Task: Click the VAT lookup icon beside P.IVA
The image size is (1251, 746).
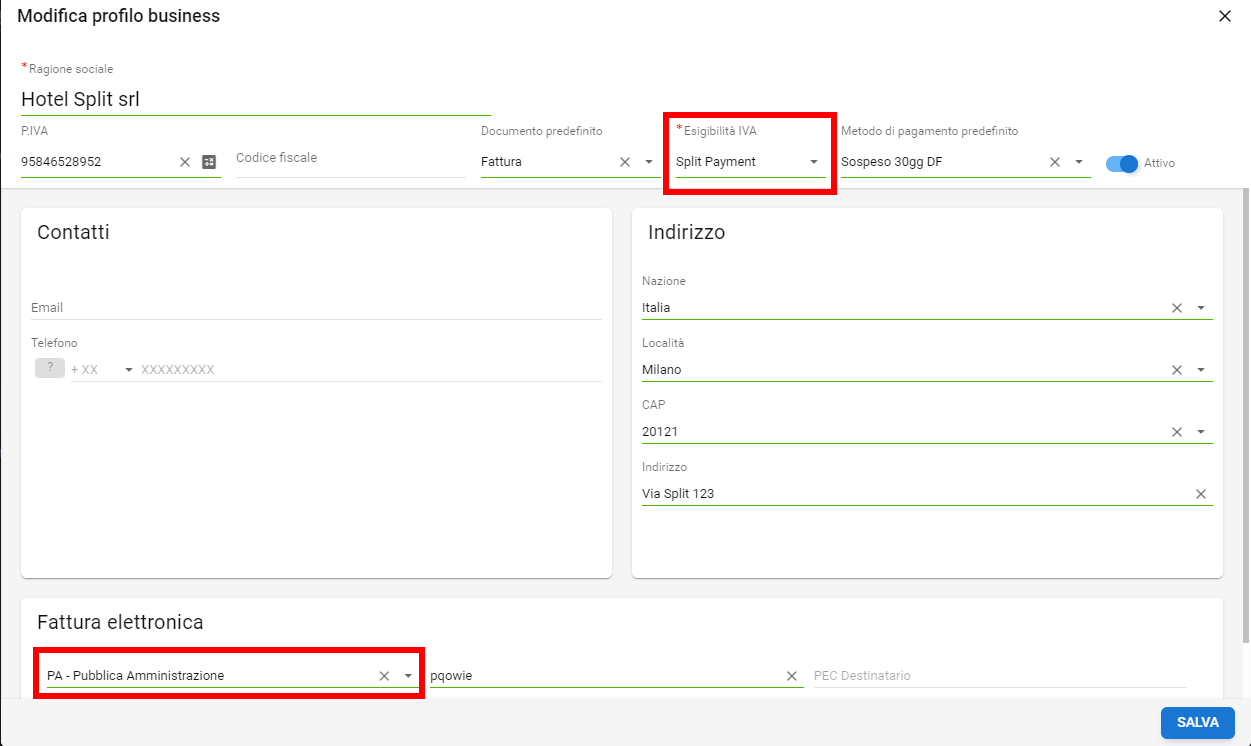Action: [209, 162]
